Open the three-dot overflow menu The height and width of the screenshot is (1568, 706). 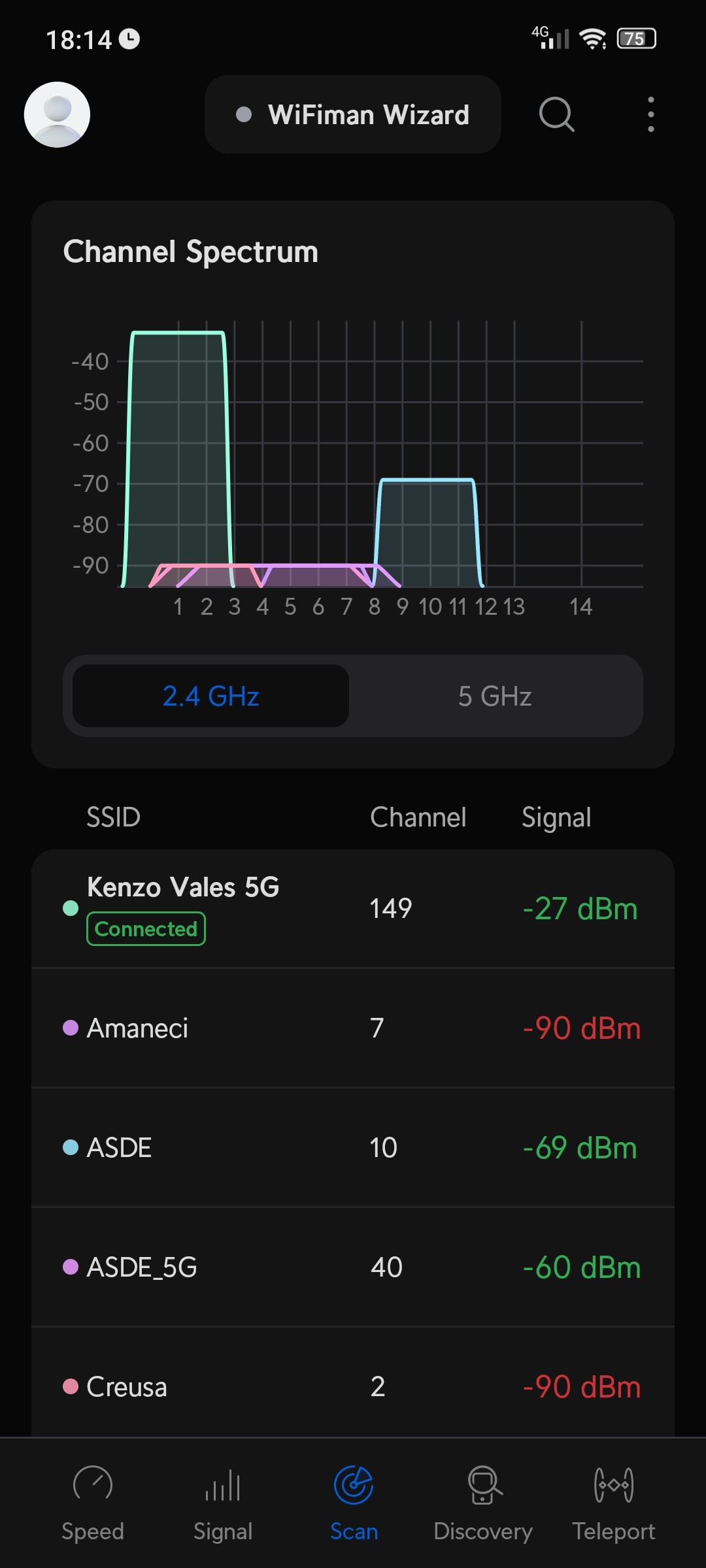click(650, 114)
